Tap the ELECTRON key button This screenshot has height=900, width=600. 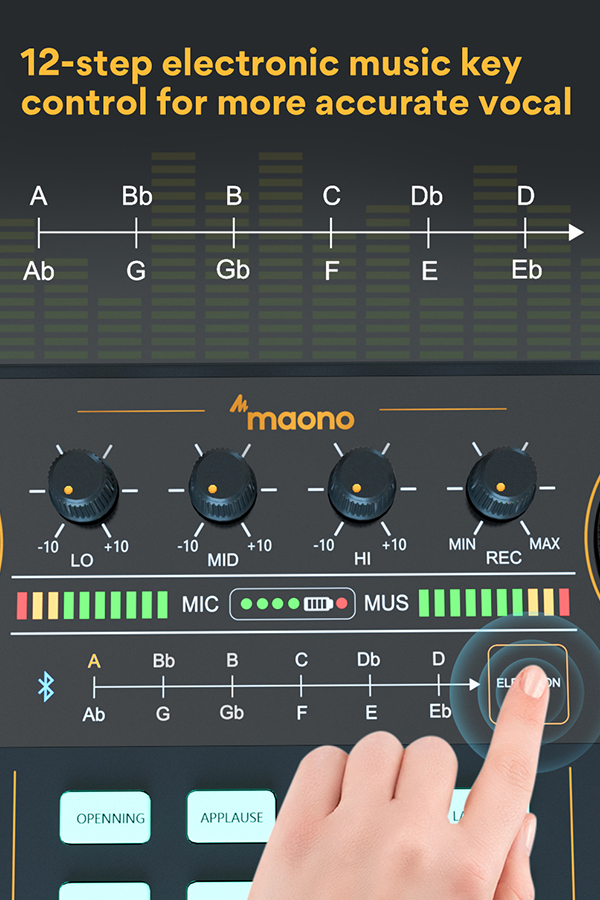pyautogui.click(x=528, y=684)
